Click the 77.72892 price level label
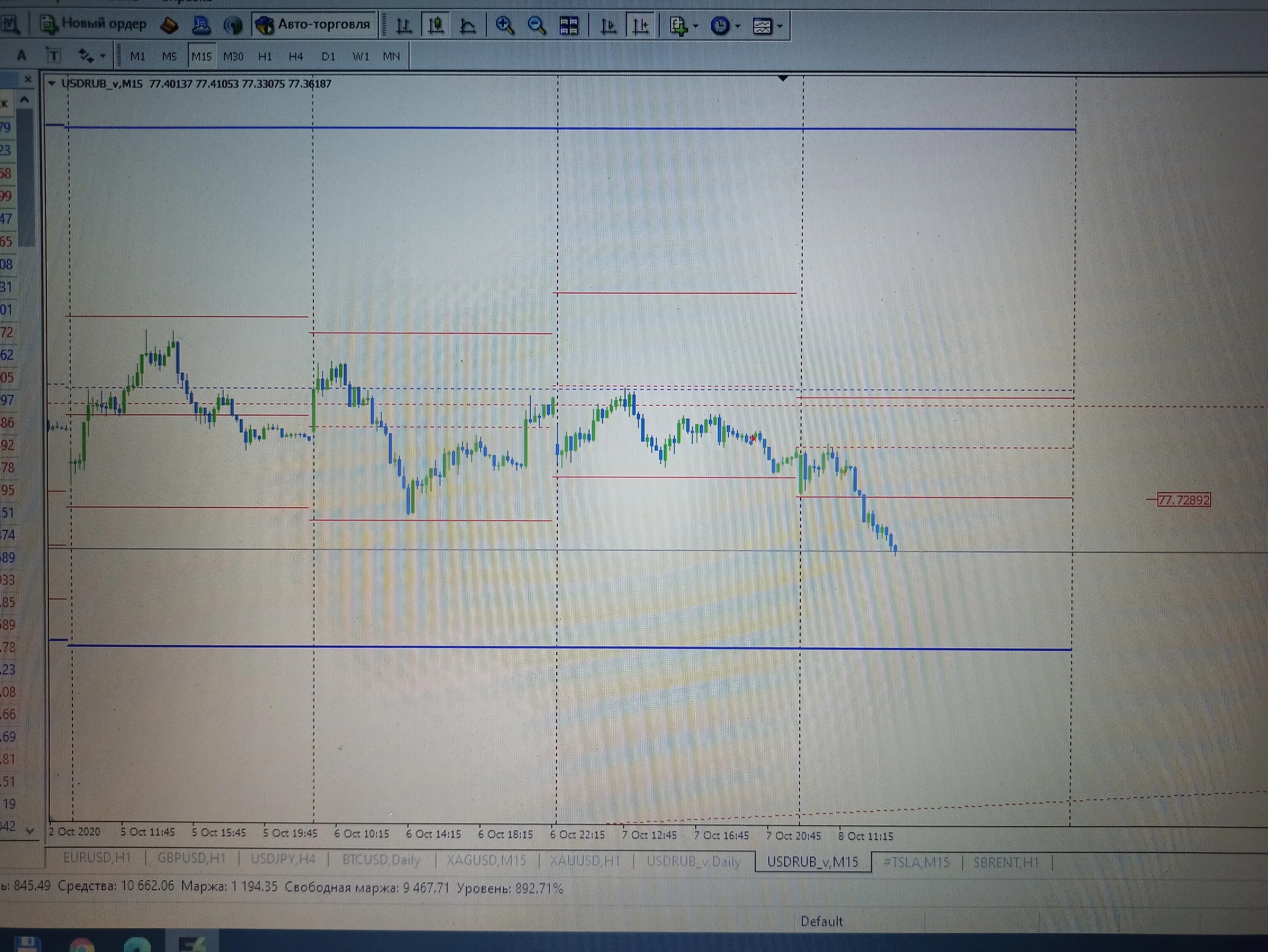This screenshot has height=952, width=1268. [x=1184, y=500]
